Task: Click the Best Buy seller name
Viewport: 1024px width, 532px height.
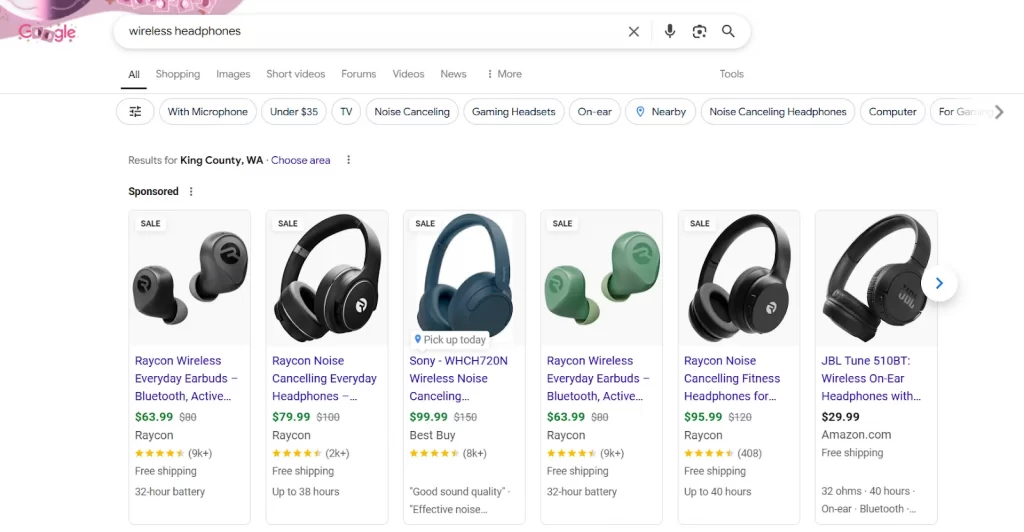Action: (x=432, y=435)
